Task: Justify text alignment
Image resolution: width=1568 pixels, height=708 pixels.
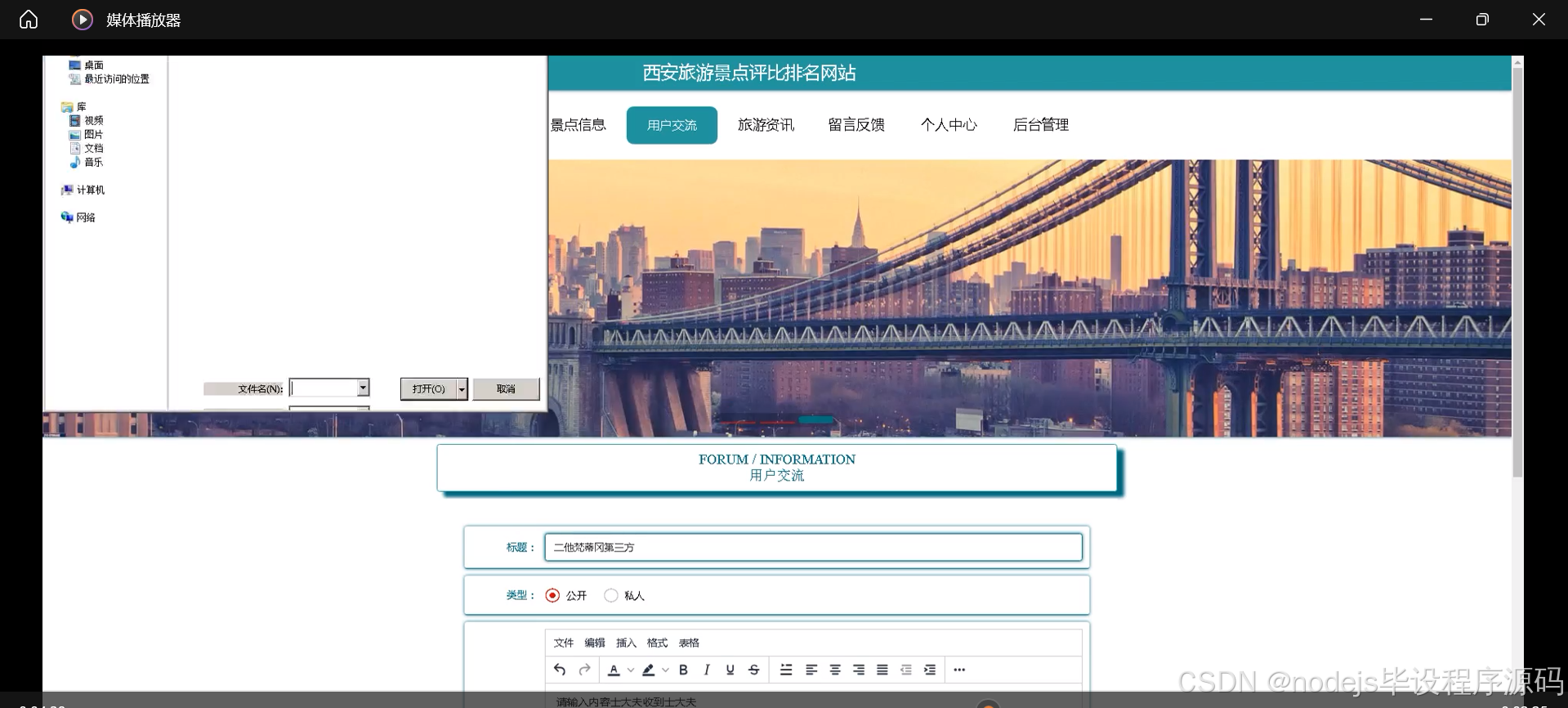Action: [x=882, y=670]
